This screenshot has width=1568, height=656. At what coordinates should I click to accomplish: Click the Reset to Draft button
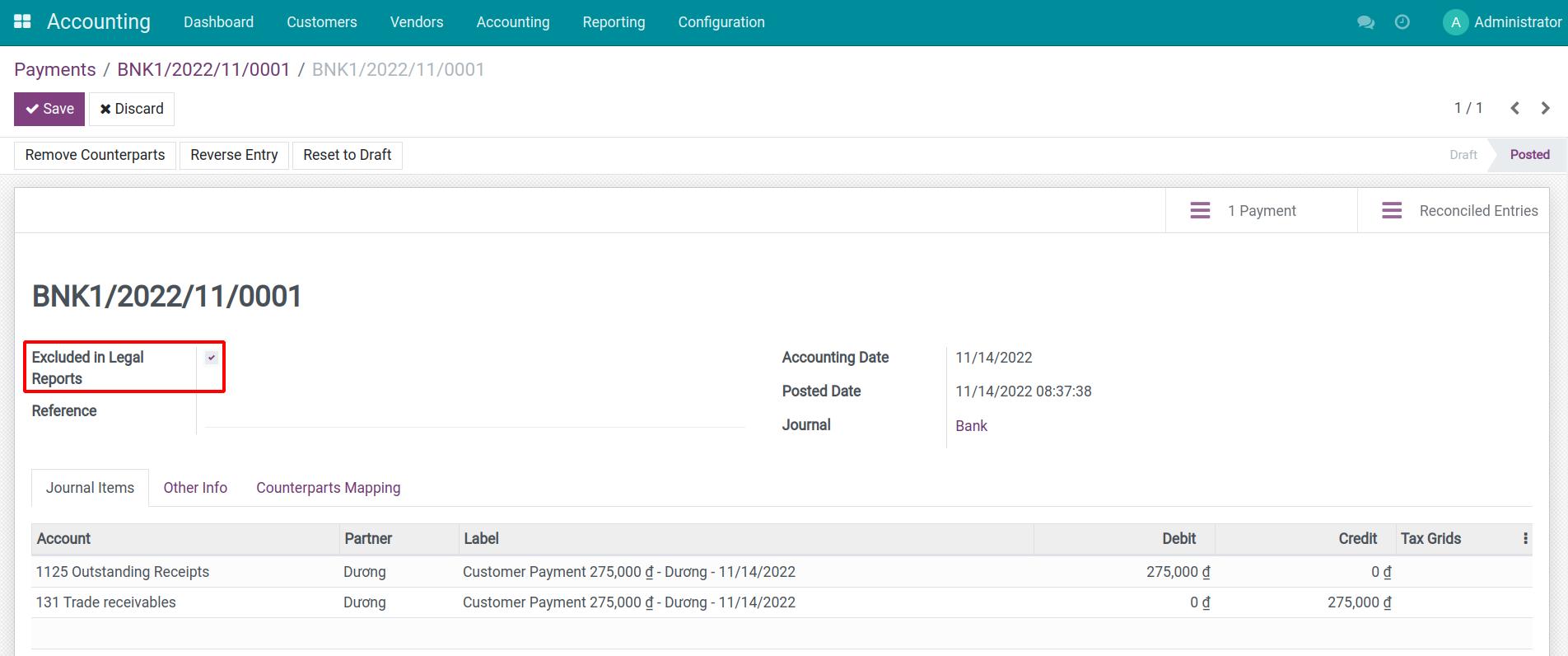tap(347, 155)
